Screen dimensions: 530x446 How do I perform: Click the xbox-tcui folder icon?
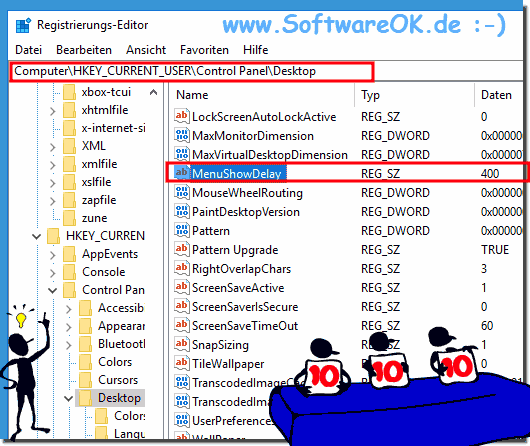point(69,92)
